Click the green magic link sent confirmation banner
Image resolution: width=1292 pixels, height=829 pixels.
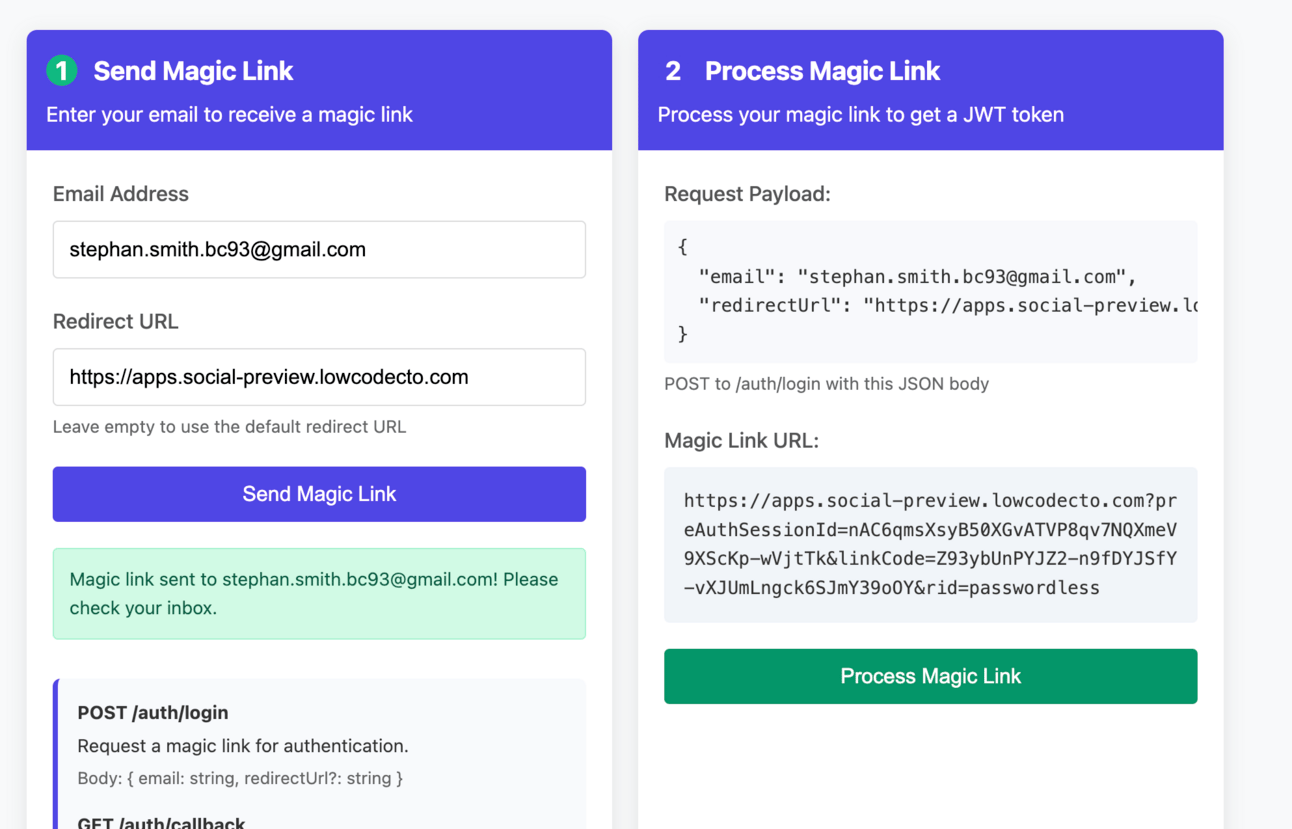pos(319,593)
